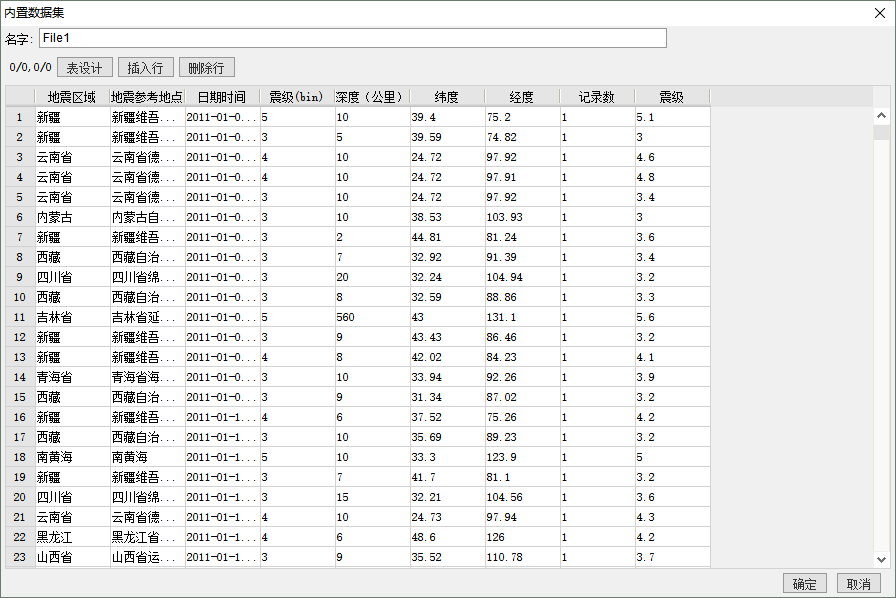Select row number 1 header
896x598 pixels.
pos(20,117)
